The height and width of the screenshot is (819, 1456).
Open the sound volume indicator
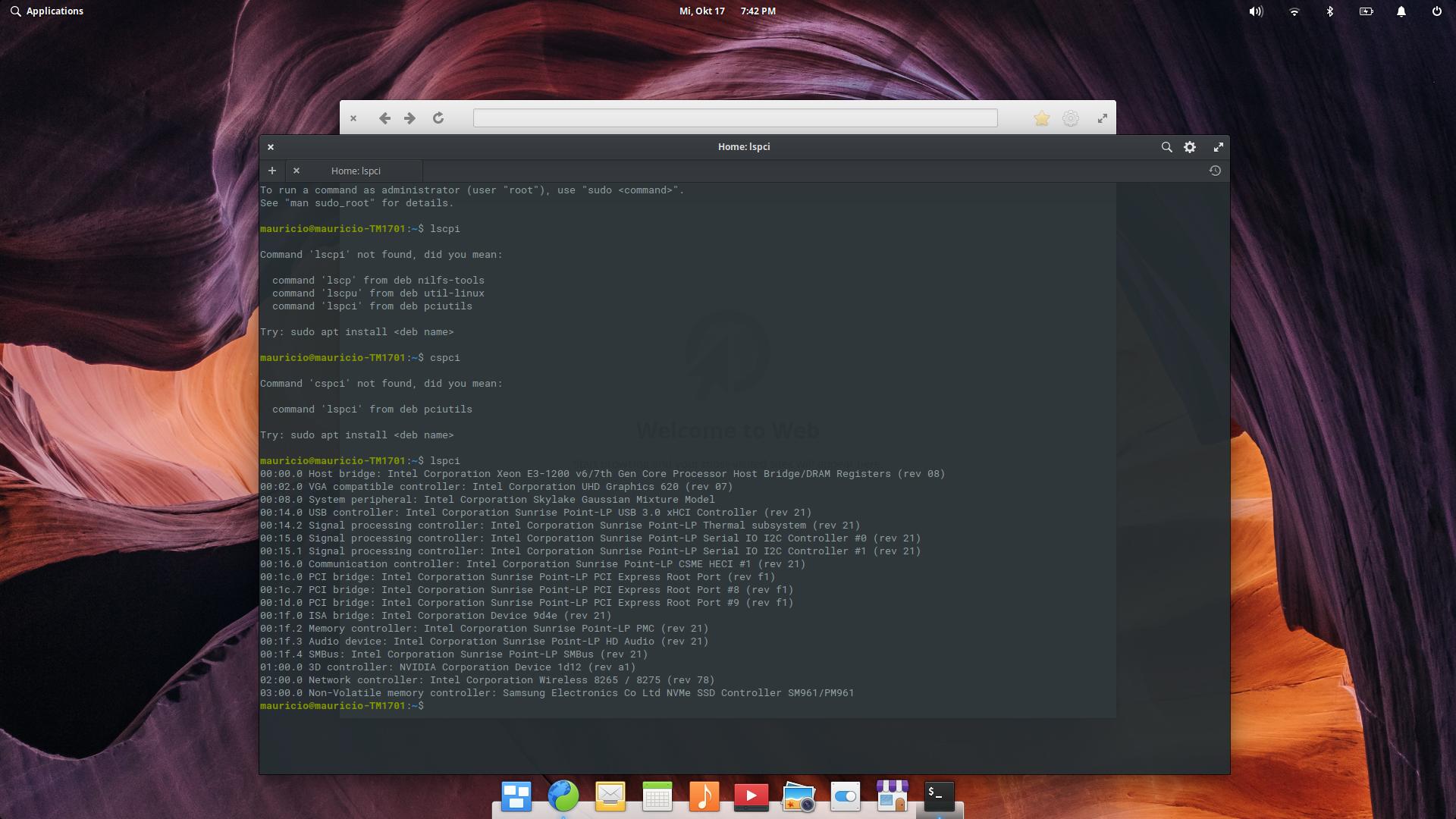(1257, 11)
